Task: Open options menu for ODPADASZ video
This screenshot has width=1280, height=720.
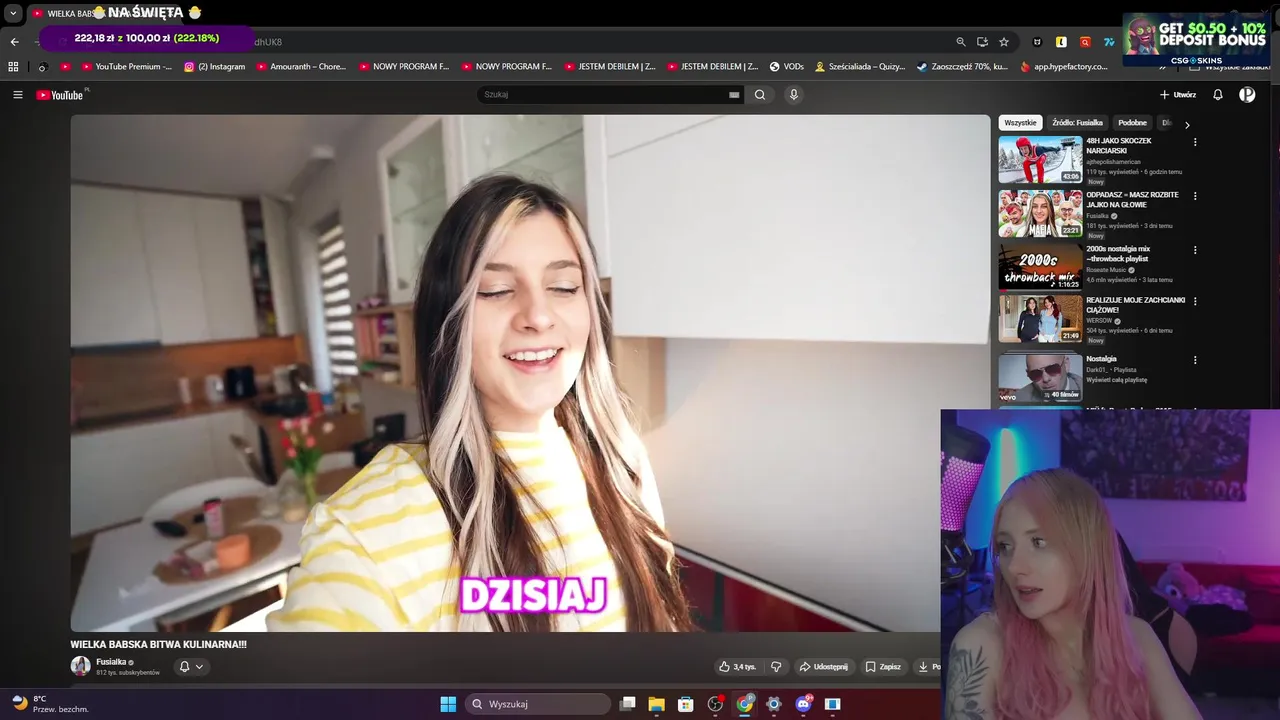Action: [1195, 196]
